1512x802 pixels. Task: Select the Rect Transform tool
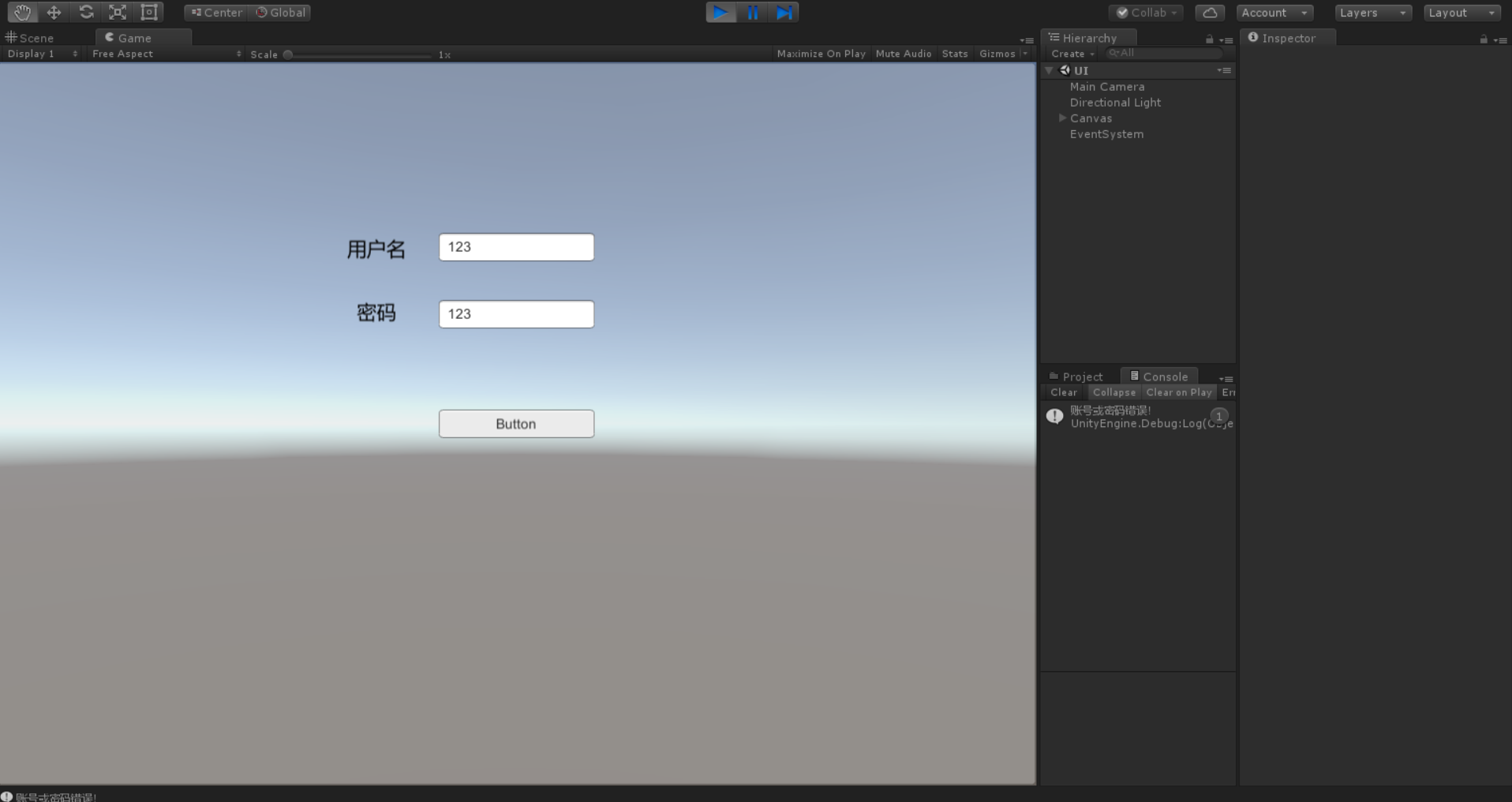coord(149,13)
